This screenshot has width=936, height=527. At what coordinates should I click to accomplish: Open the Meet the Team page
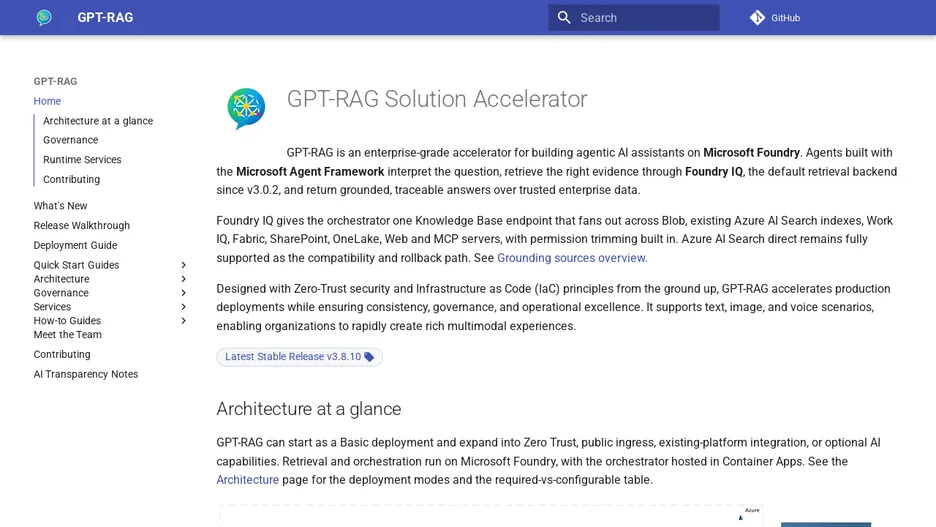pos(67,335)
